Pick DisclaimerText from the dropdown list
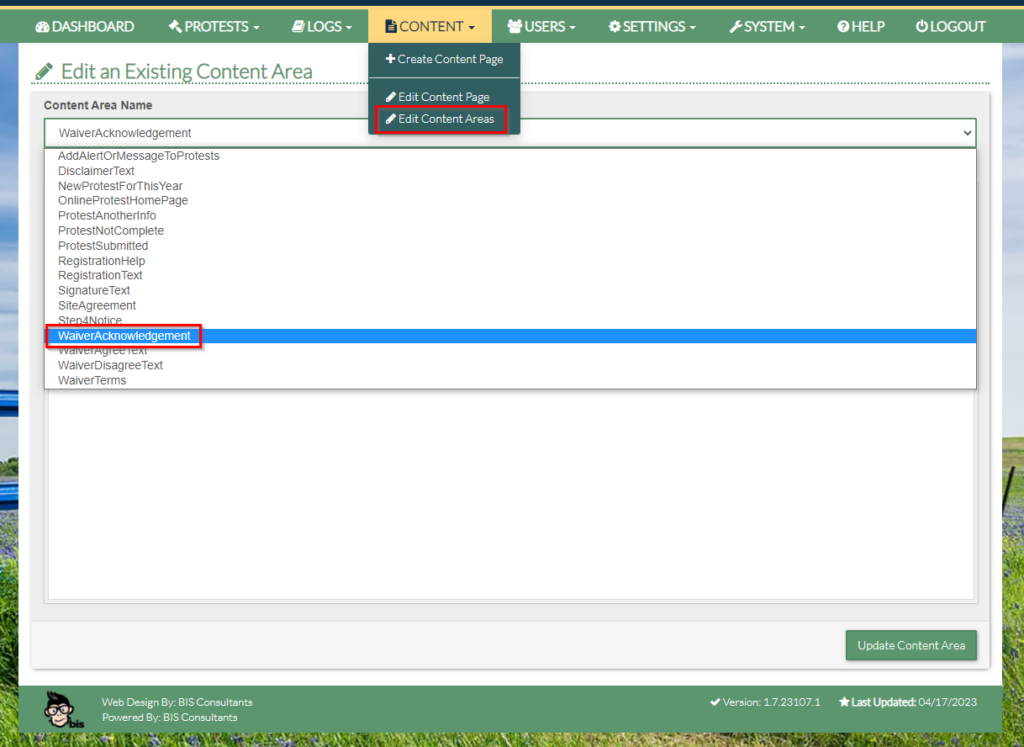The image size is (1024, 747). pyautogui.click(x=96, y=171)
